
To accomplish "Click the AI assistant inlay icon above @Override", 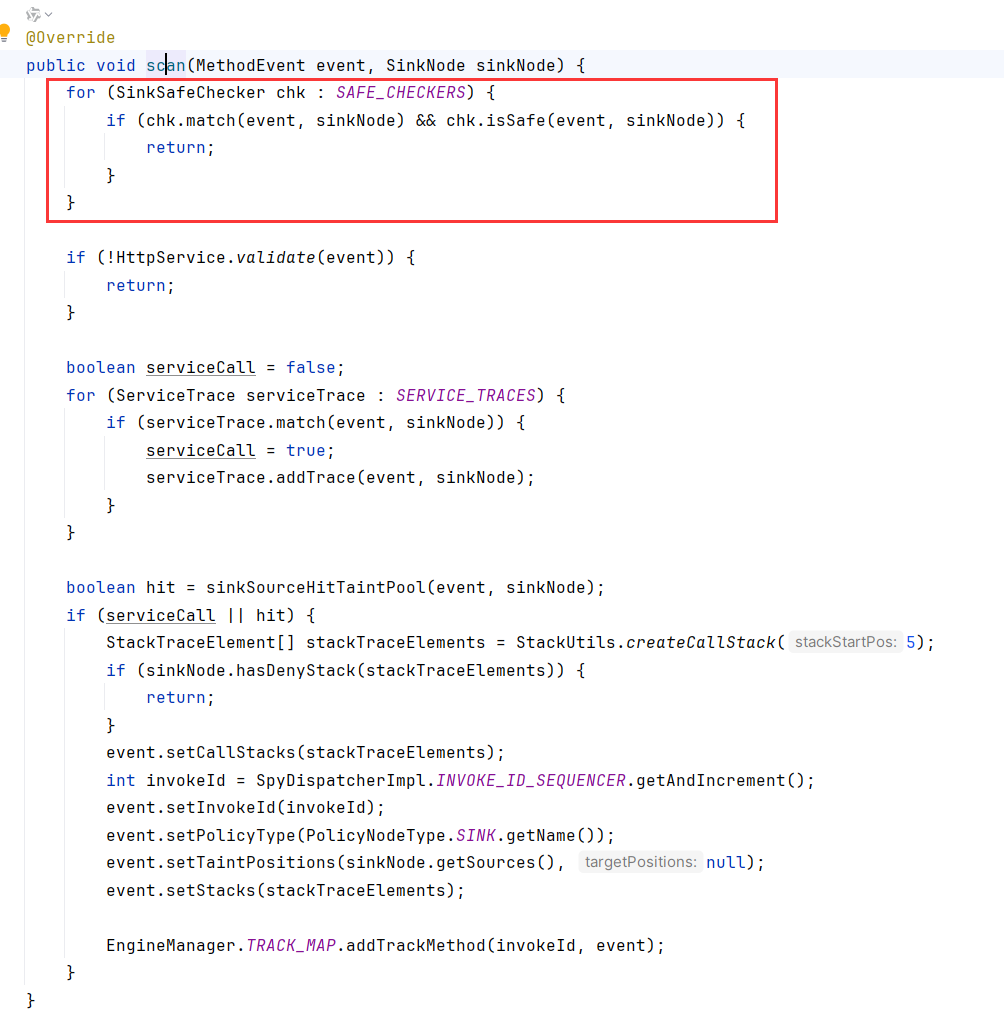I will 33,13.
